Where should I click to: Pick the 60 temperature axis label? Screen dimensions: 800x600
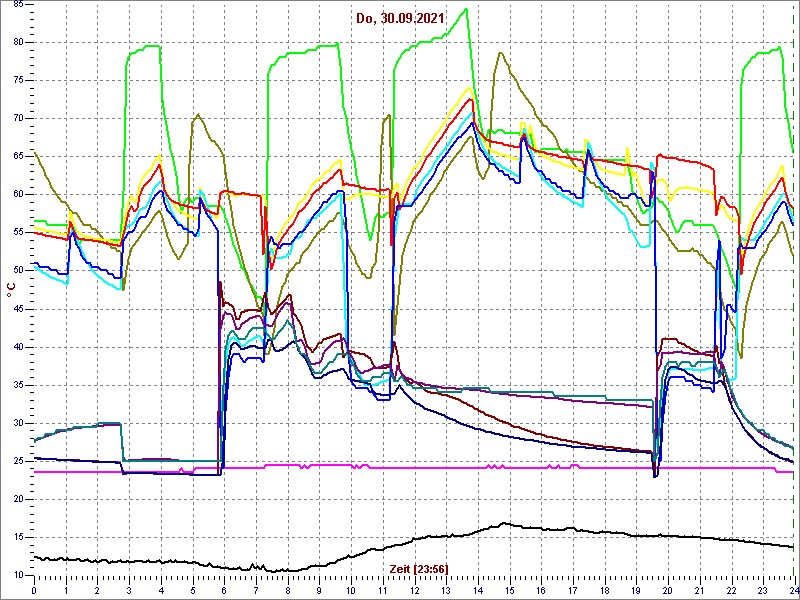pyautogui.click(x=18, y=194)
